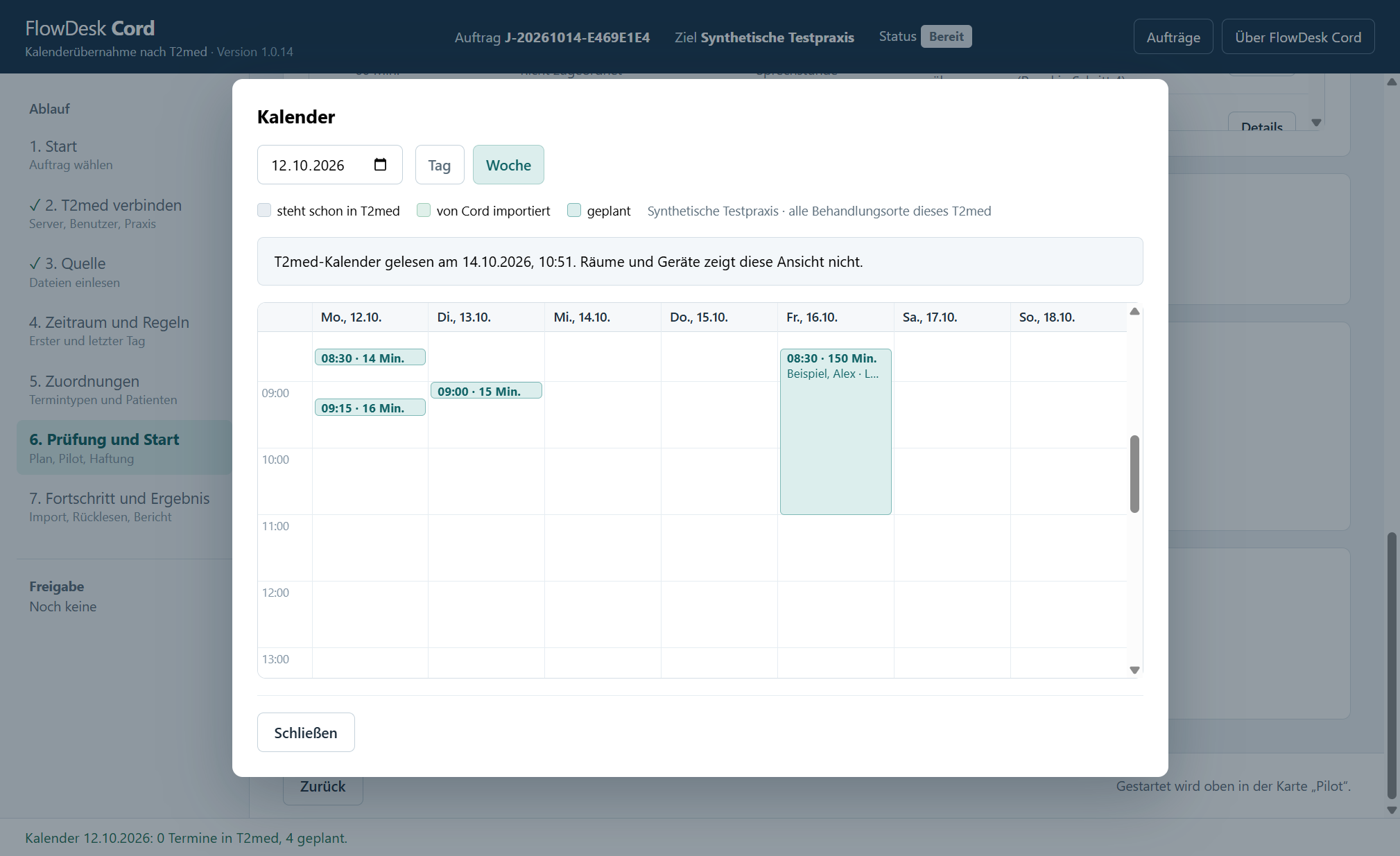Click the Bereit status badge
The image size is (1400, 856).
946,37
